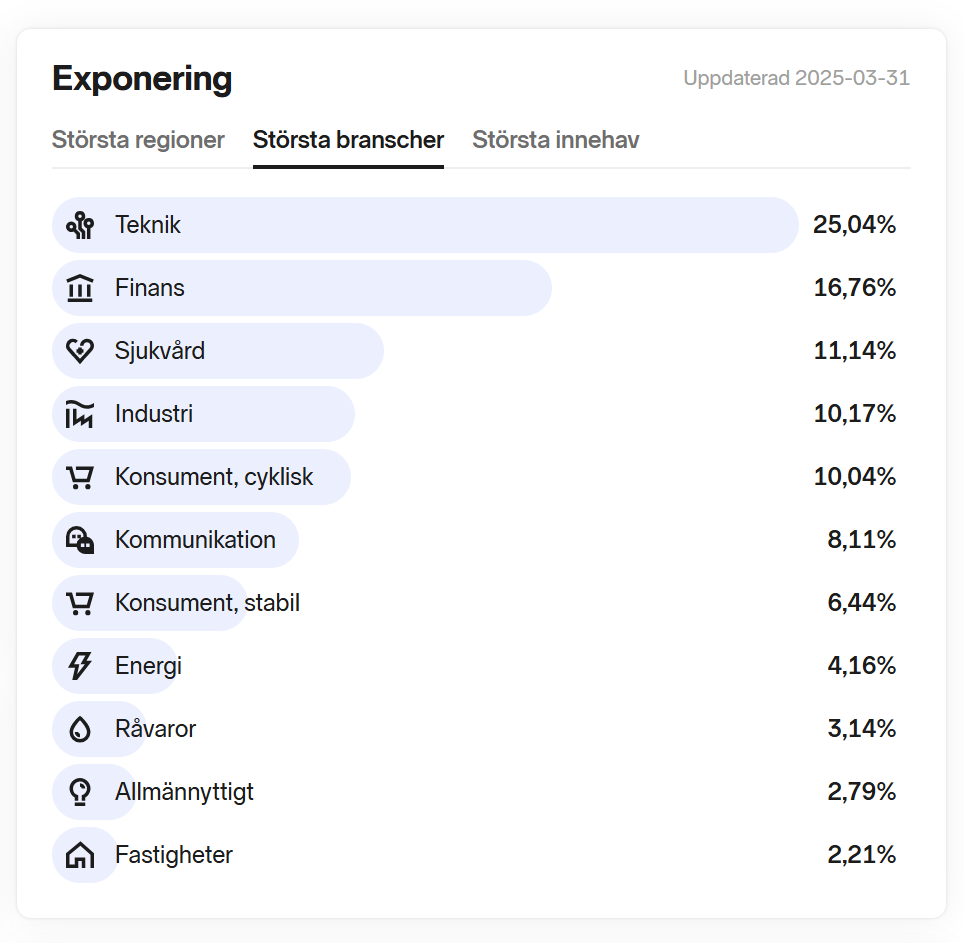
Task: Click the Konsument, cyklisk shopping cart icon
Action: 80,477
